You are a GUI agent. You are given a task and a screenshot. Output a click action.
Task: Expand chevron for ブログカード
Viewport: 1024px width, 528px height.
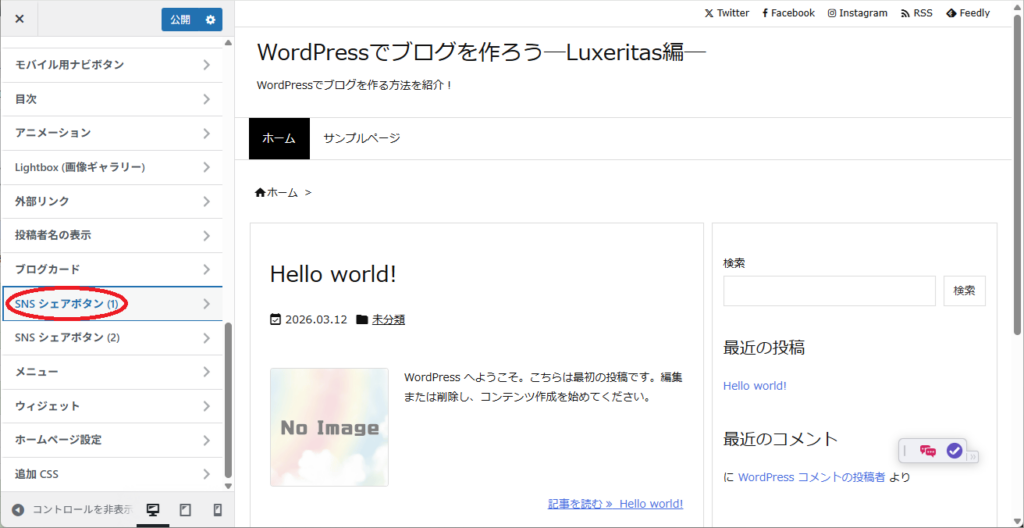coord(206,269)
